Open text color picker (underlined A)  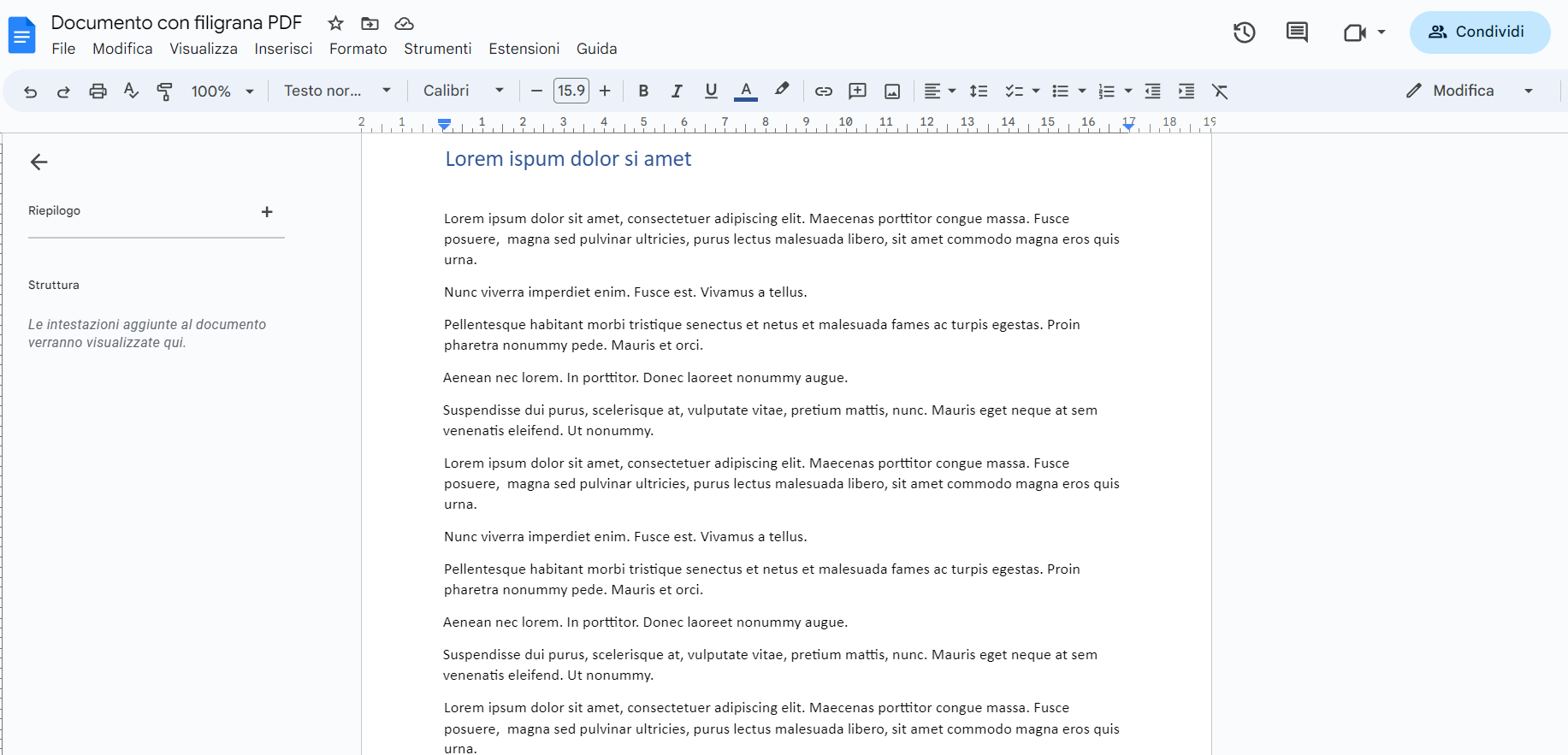[746, 91]
